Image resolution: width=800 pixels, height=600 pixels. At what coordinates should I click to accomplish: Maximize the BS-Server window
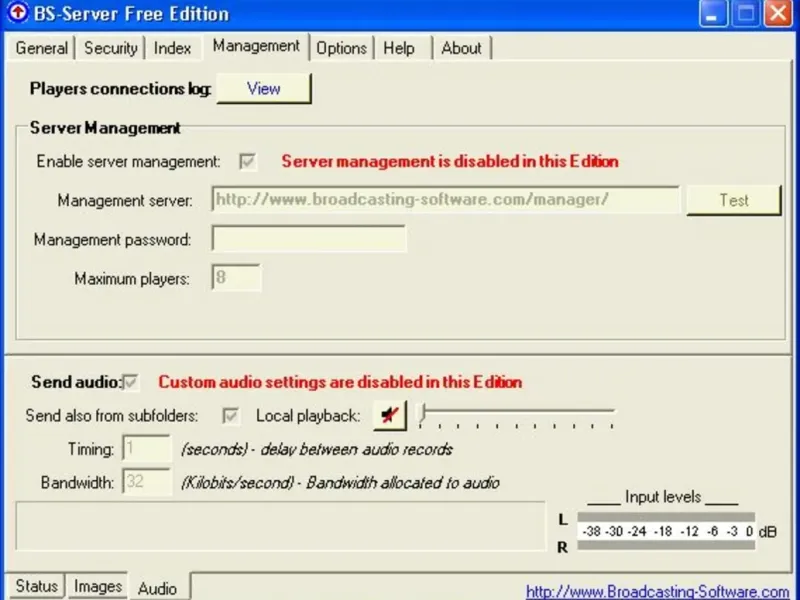pos(745,14)
